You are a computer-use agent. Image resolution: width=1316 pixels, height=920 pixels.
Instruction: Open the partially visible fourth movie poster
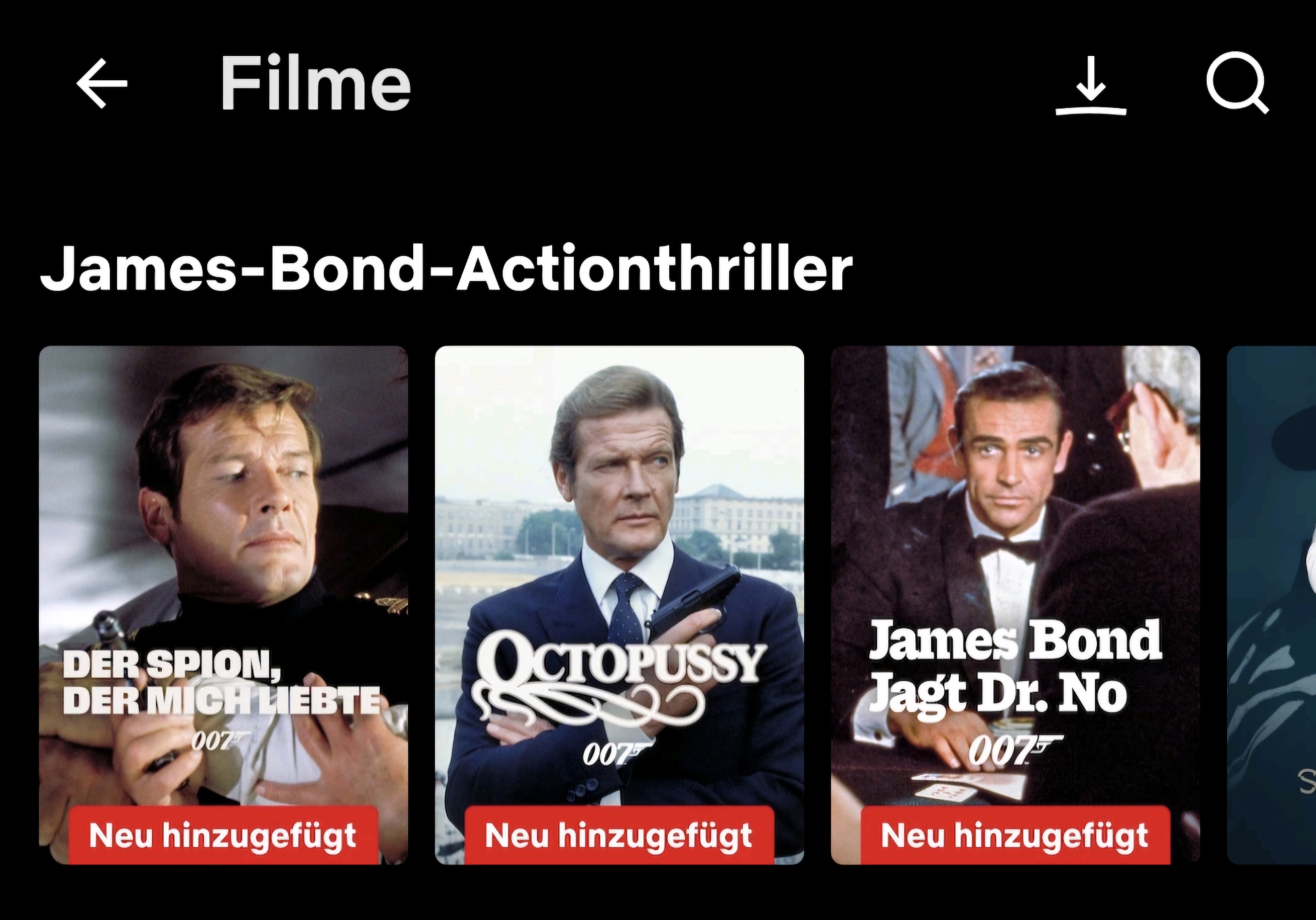(1271, 605)
